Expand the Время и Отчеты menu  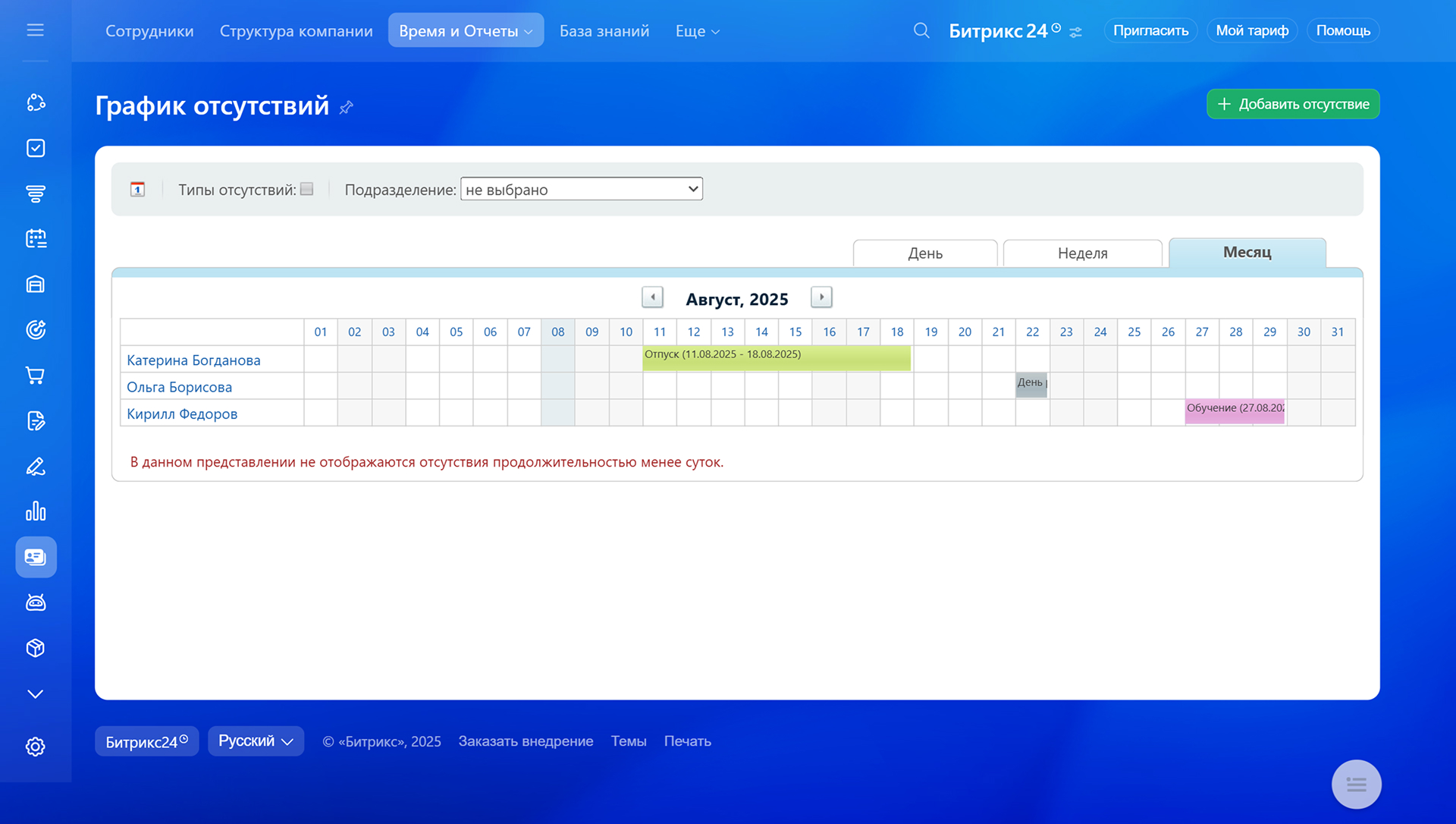tap(466, 30)
